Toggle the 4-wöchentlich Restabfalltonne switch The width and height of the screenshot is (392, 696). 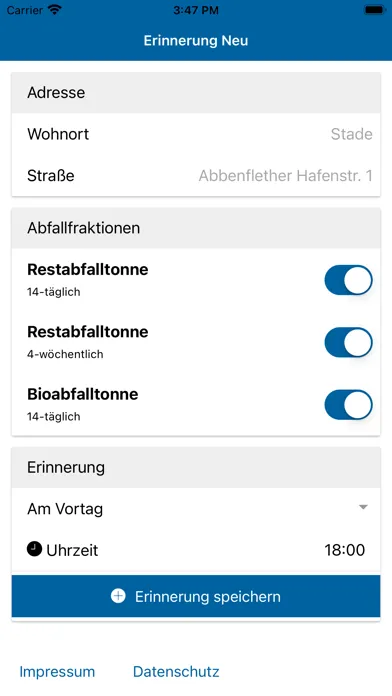coord(348,342)
